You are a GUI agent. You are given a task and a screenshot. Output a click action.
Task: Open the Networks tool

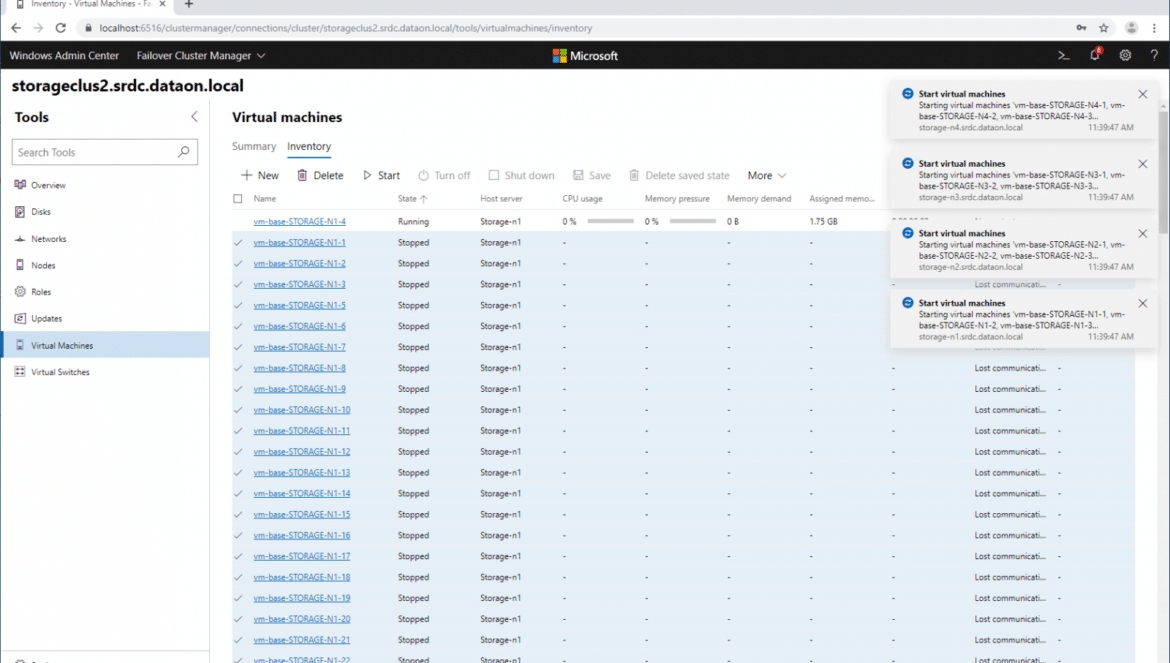click(49, 239)
